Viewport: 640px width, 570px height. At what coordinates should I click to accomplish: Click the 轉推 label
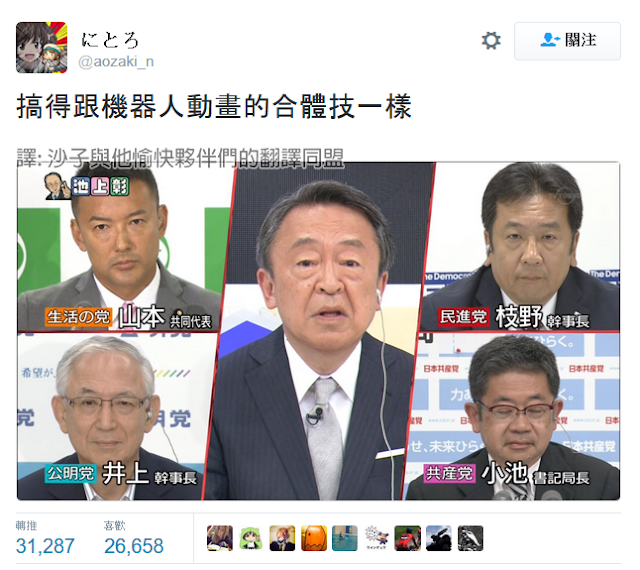(26, 525)
